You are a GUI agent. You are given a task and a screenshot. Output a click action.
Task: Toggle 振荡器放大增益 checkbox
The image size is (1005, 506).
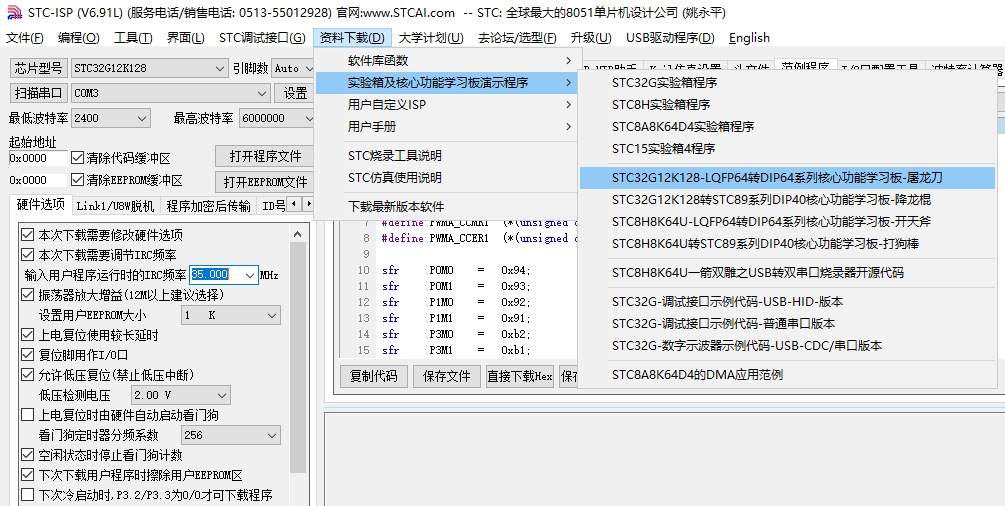pyautogui.click(x=28, y=295)
